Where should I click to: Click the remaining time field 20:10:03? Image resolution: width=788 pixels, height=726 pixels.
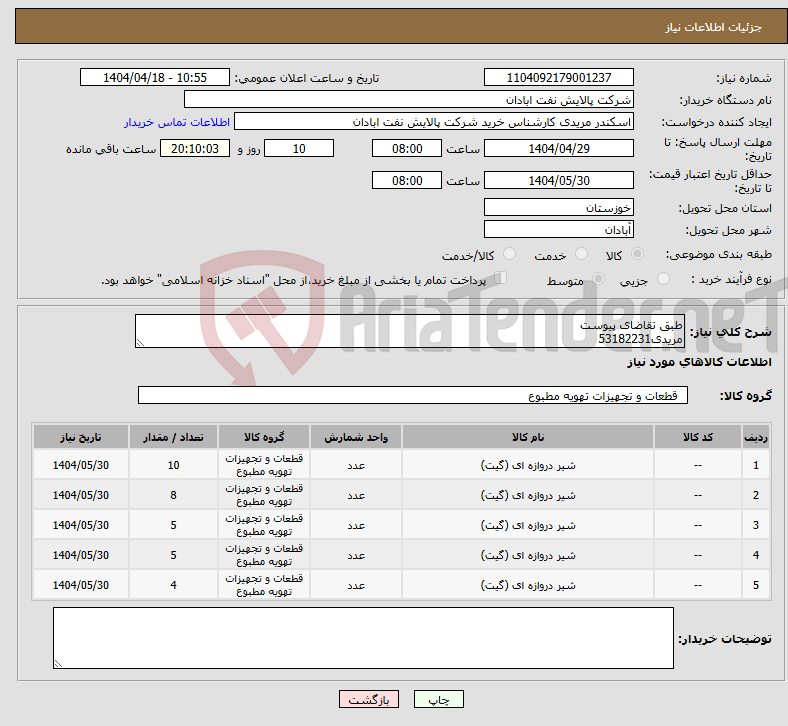(195, 148)
